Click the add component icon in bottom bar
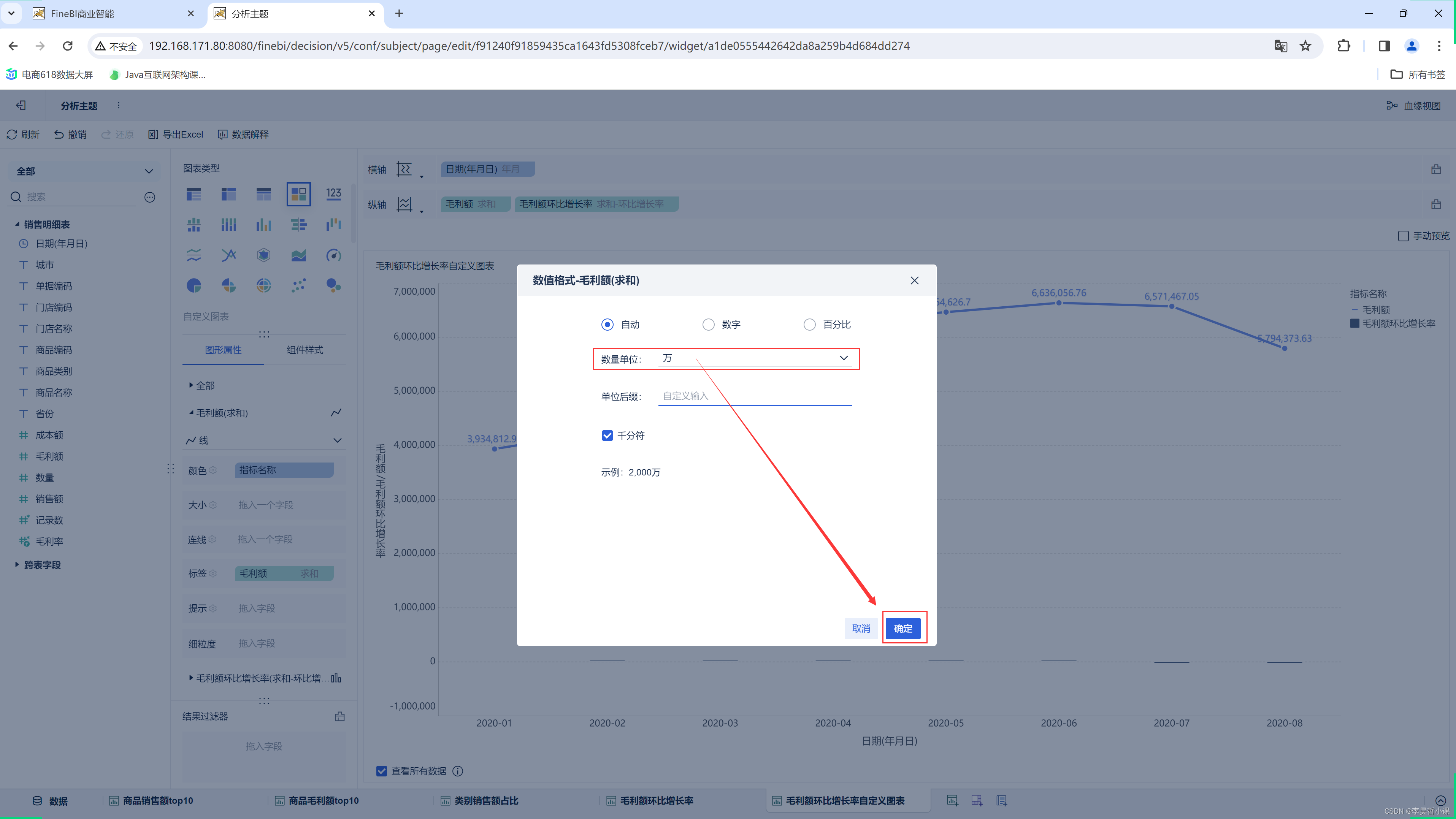 952,801
